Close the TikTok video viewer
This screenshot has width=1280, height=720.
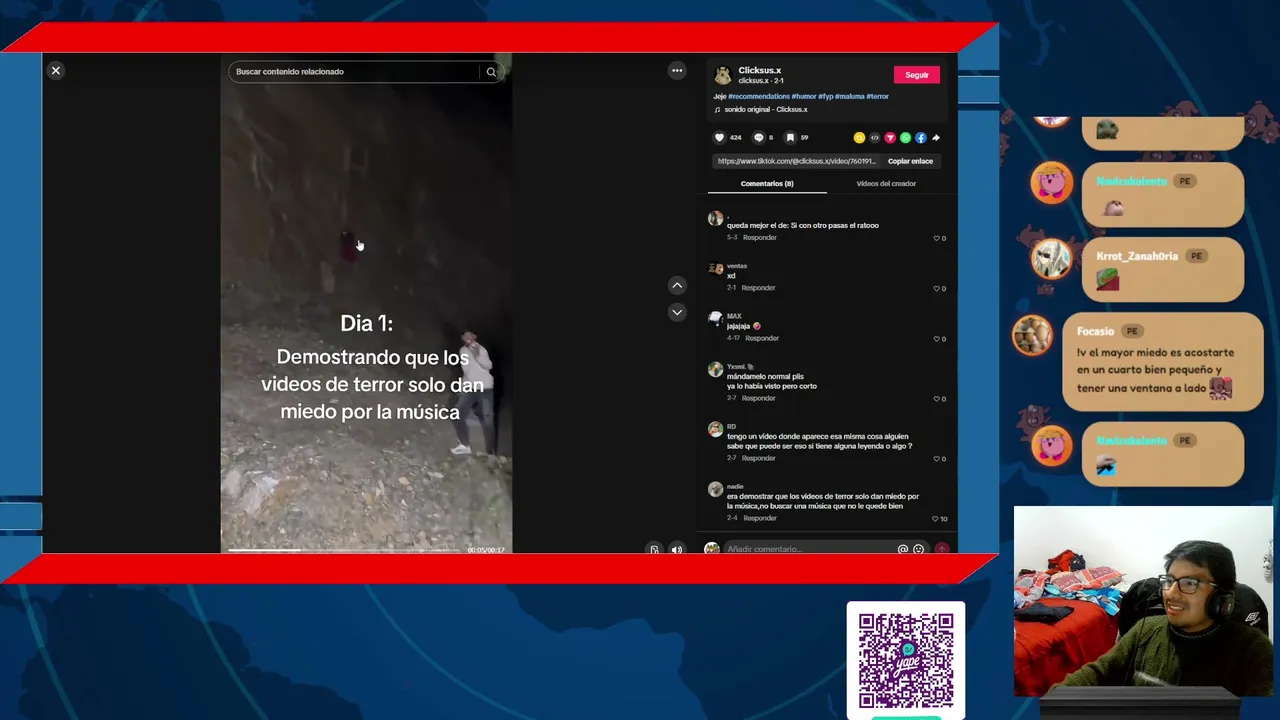[x=56, y=70]
